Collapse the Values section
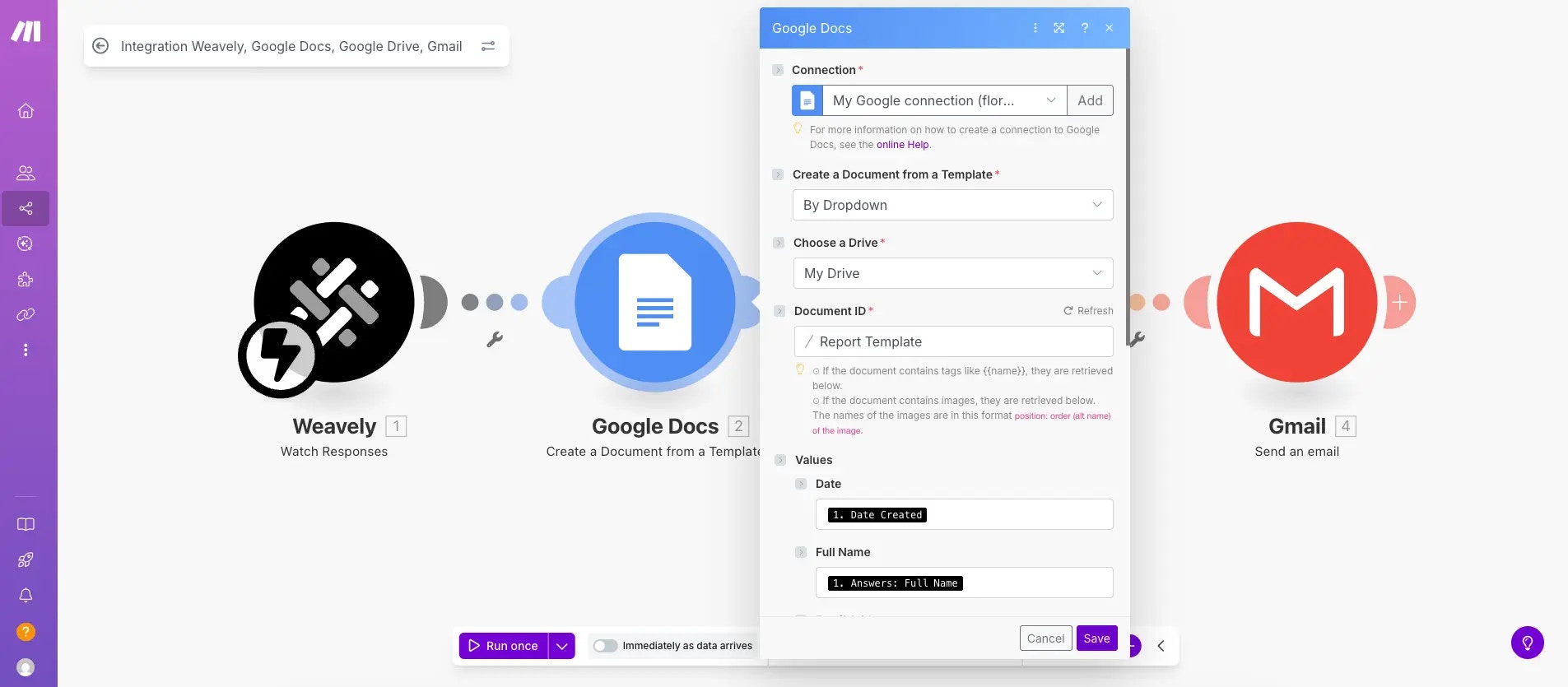This screenshot has width=1568, height=687. tap(780, 460)
